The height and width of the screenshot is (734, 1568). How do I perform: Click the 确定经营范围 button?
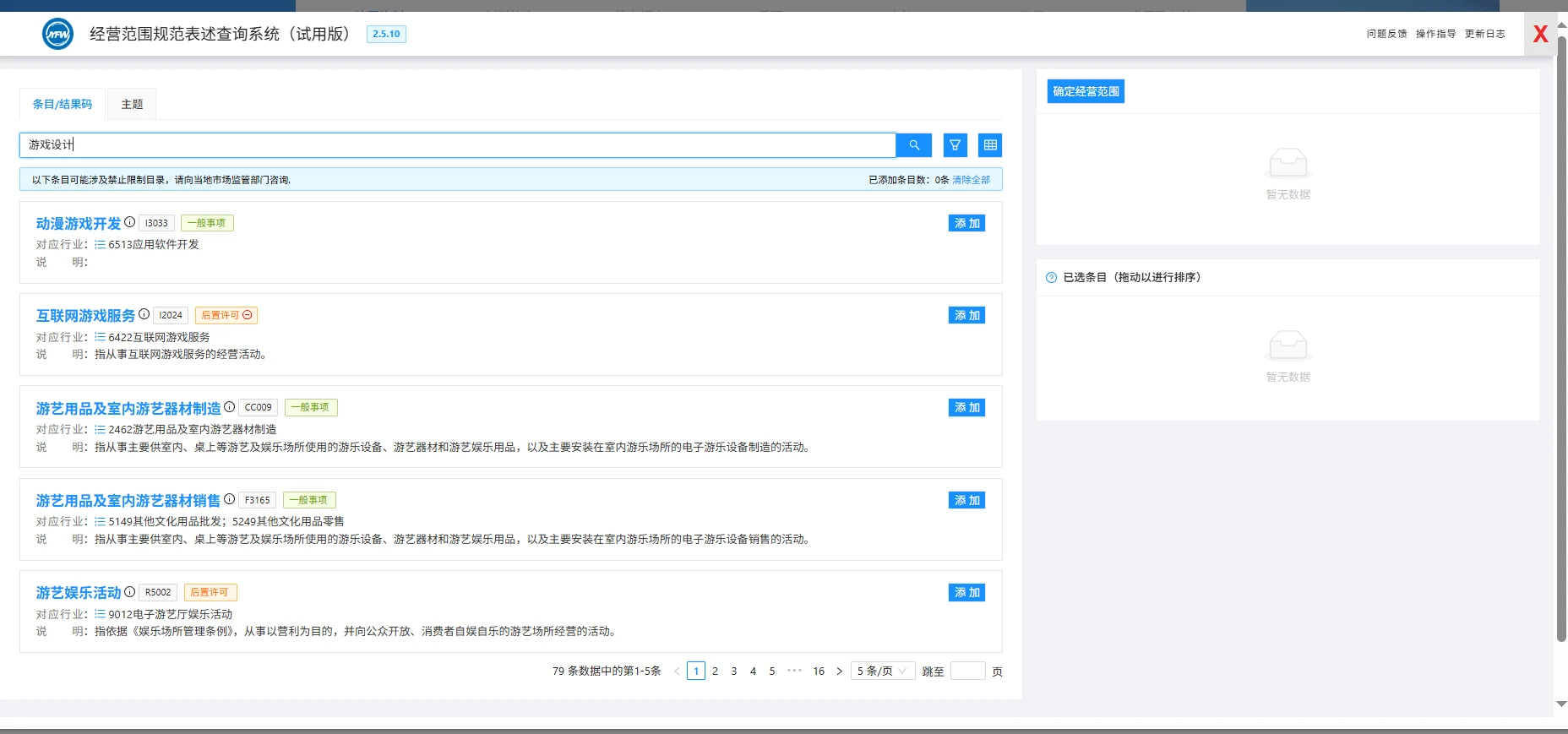[x=1086, y=91]
